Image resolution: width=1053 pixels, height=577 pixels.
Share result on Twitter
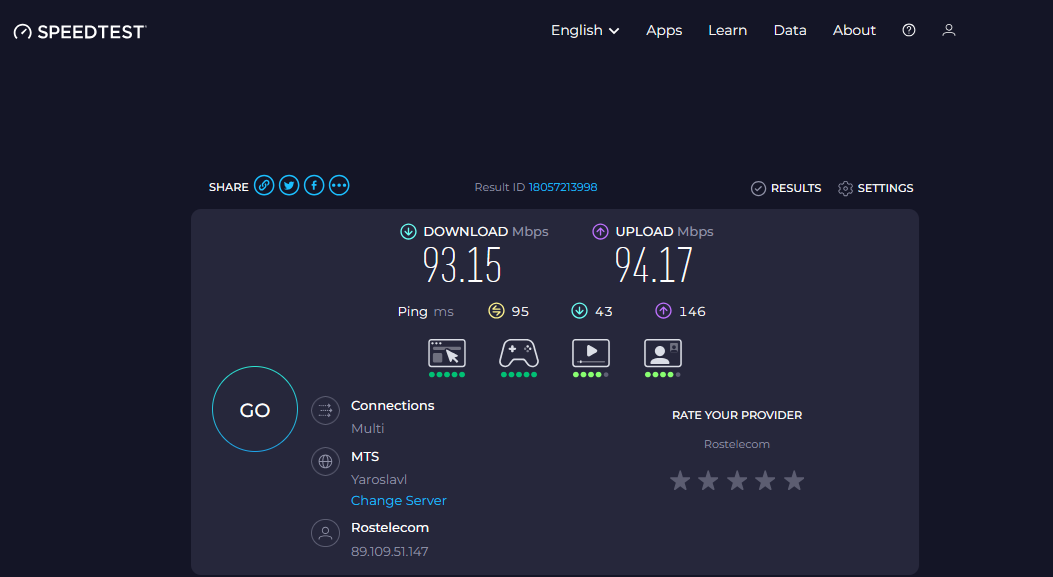tap(289, 185)
